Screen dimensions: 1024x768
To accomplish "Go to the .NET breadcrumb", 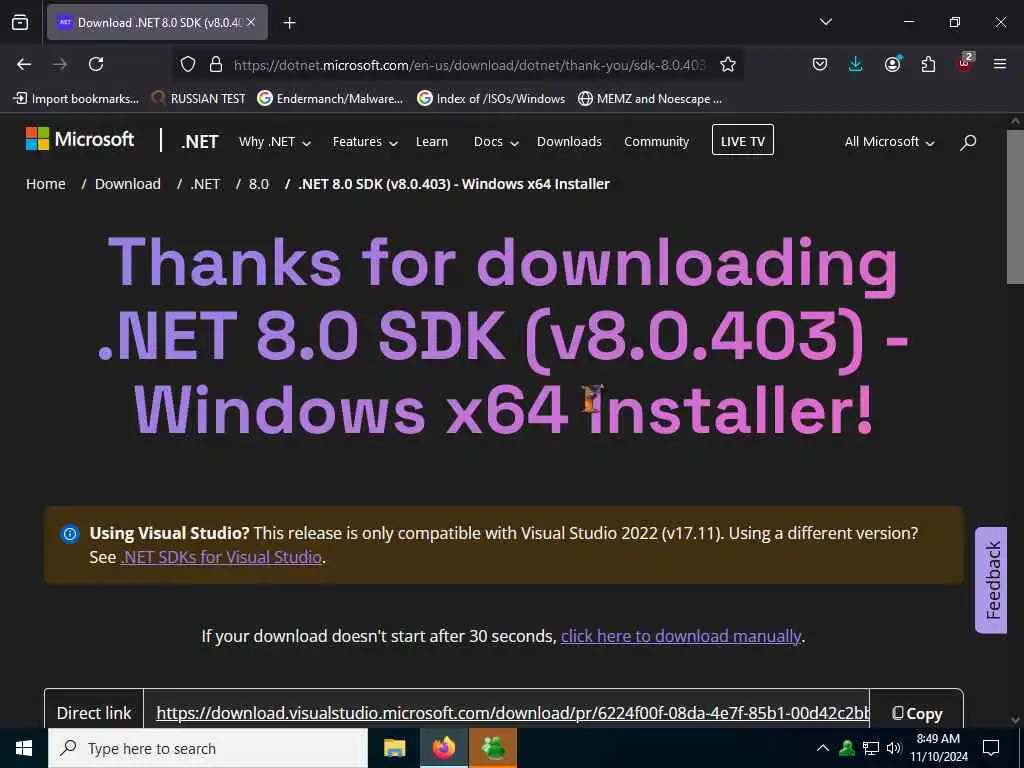I will pos(205,184).
